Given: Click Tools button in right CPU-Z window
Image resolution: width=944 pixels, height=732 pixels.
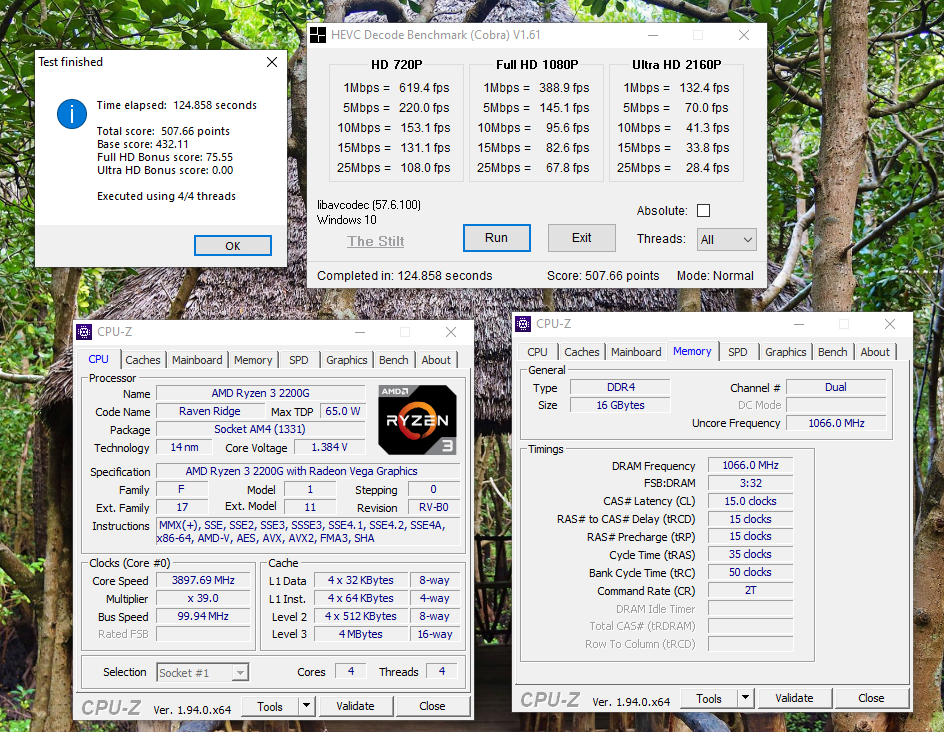Looking at the screenshot, I should pos(709,698).
